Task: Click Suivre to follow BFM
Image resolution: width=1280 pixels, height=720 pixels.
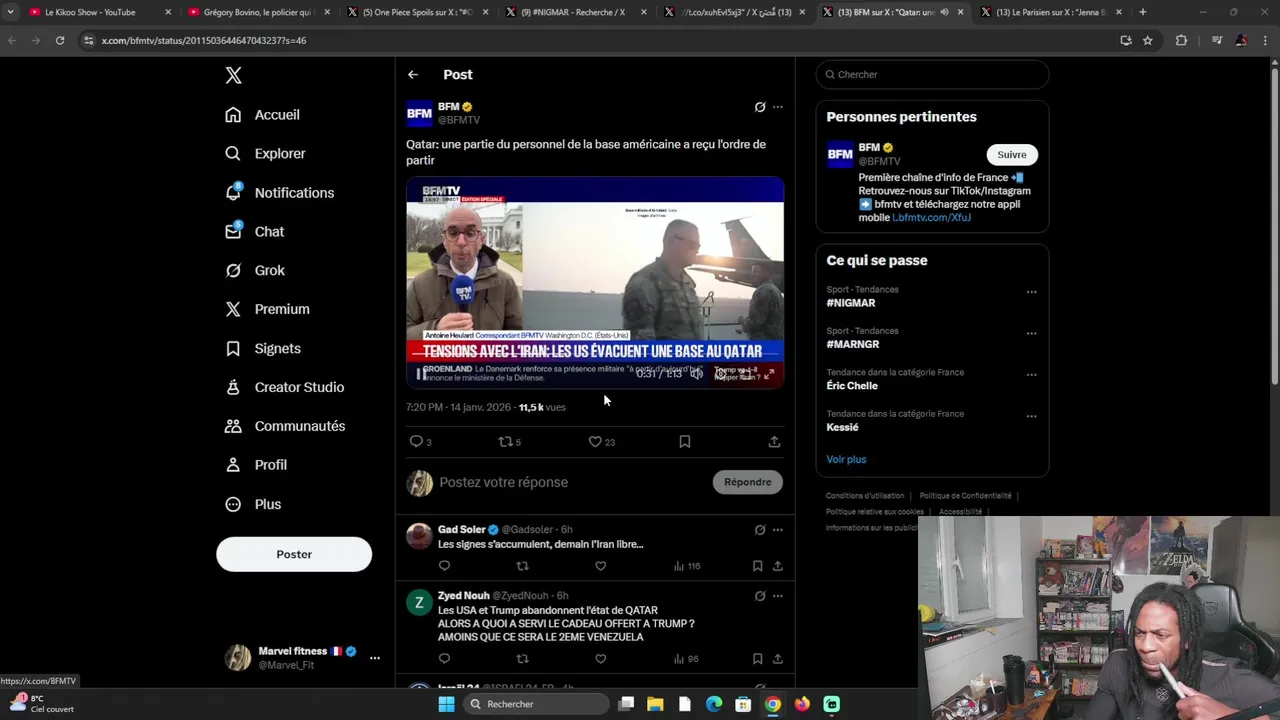Action: pyautogui.click(x=1012, y=155)
